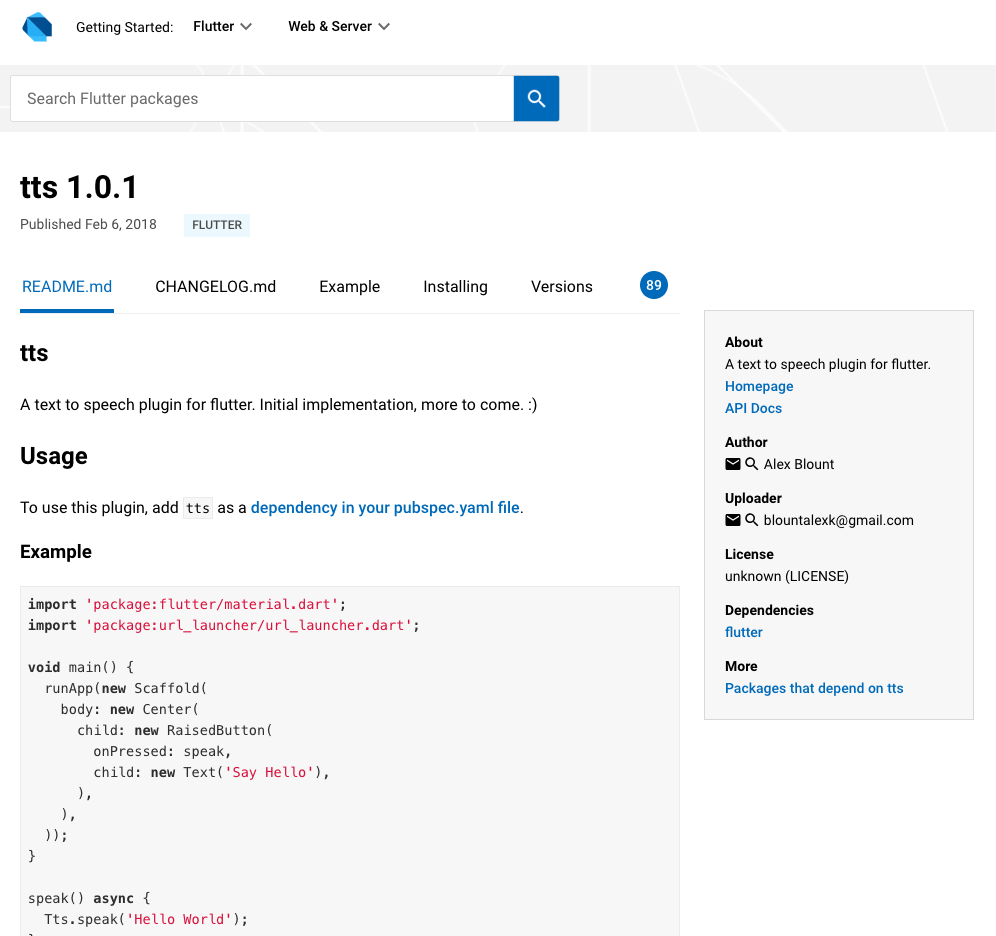The image size is (996, 936).
Task: Click the 'unknown (LICENSE)' text
Action: pyautogui.click(x=786, y=576)
